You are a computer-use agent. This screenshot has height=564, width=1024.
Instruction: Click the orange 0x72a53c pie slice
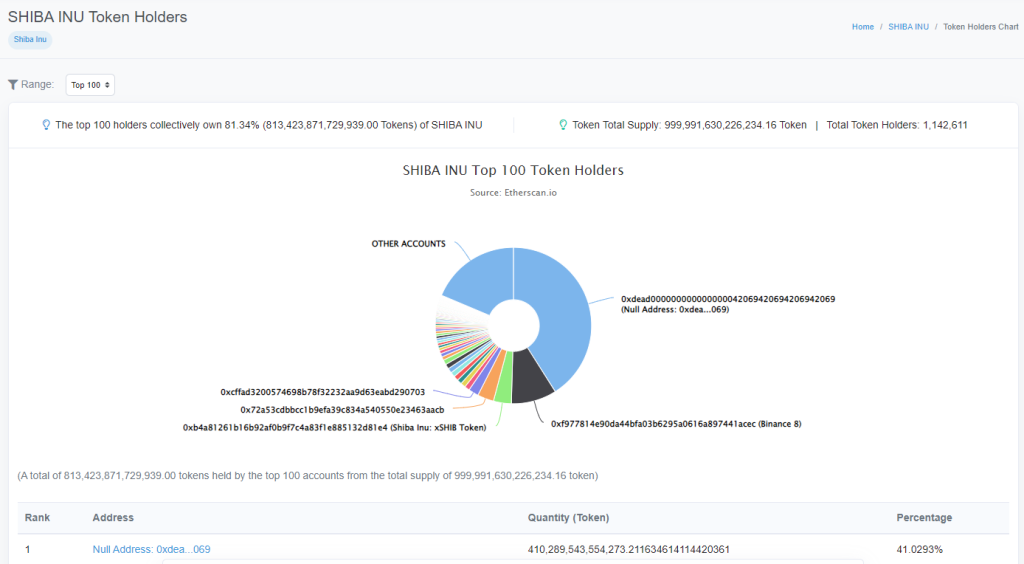(x=490, y=383)
